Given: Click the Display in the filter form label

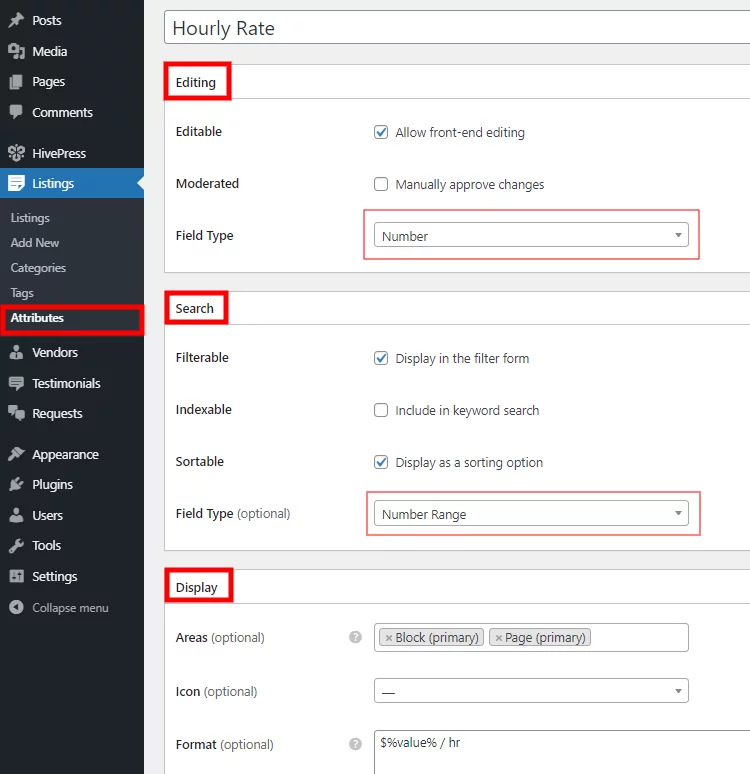Looking at the screenshot, I should click(462, 358).
